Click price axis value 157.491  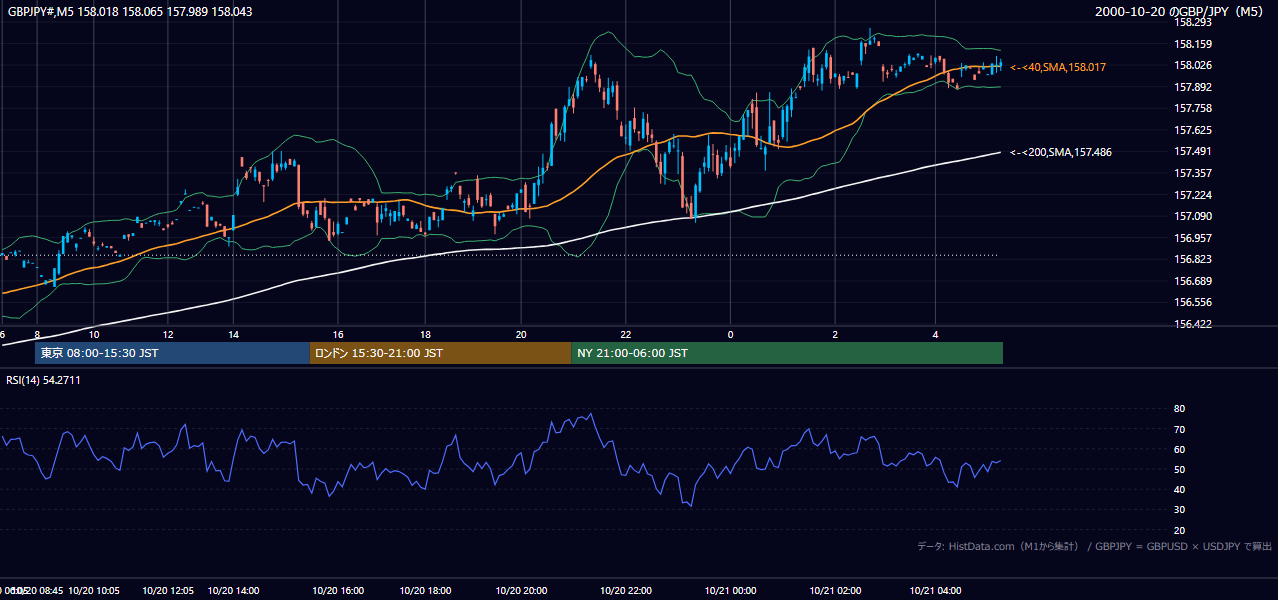(1193, 151)
